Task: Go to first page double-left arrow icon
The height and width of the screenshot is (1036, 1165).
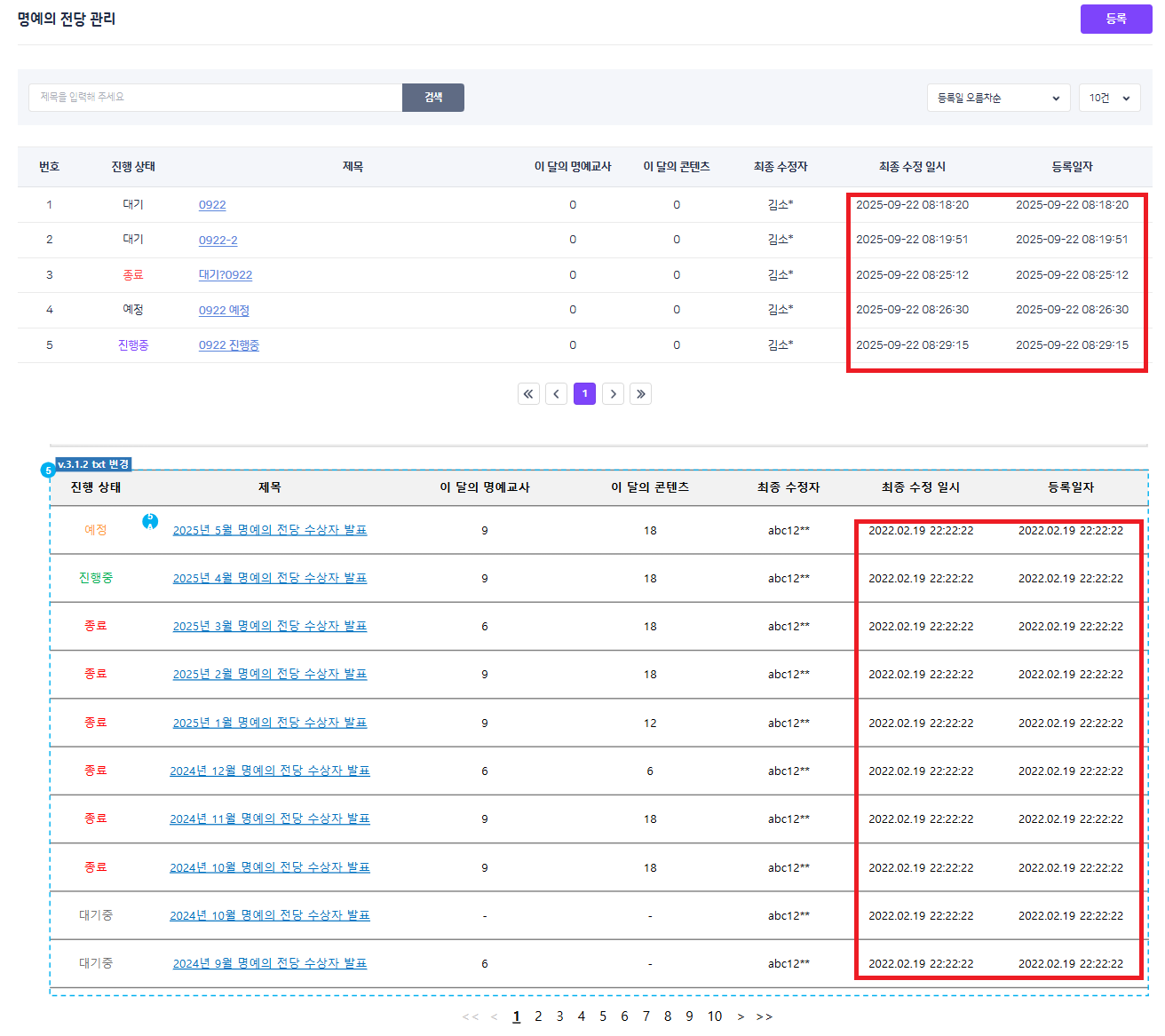Action: pos(528,394)
